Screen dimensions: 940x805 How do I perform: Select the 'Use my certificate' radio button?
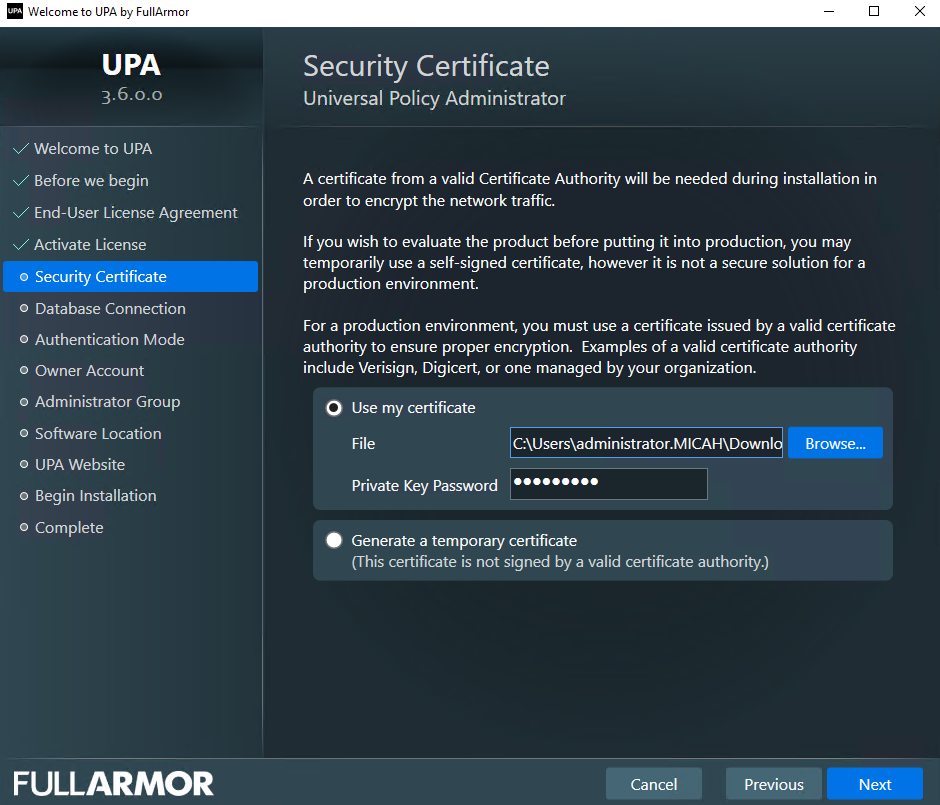(334, 408)
